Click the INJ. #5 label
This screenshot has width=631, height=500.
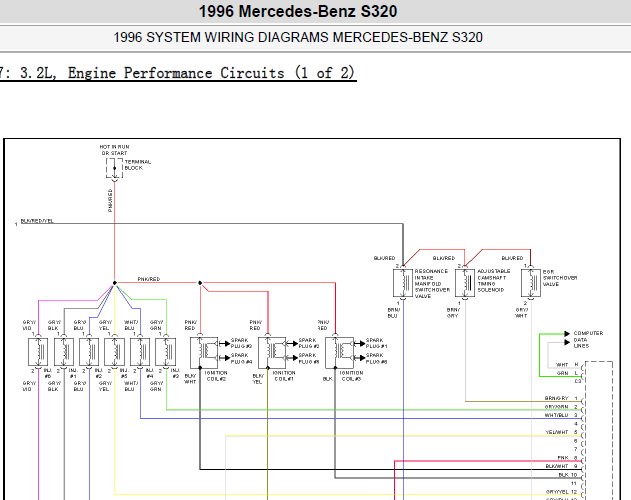coord(124,373)
